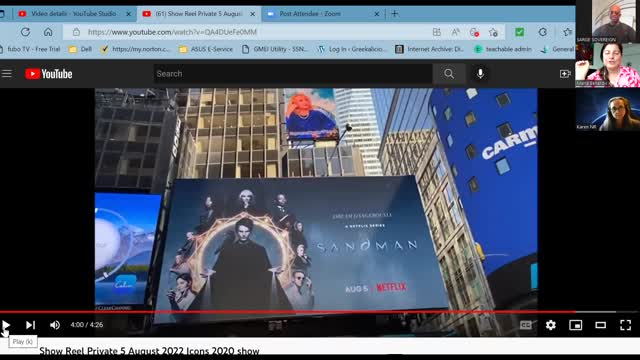Reload the page
Viewport: 640px width, 360px height.
click(x=25, y=32)
